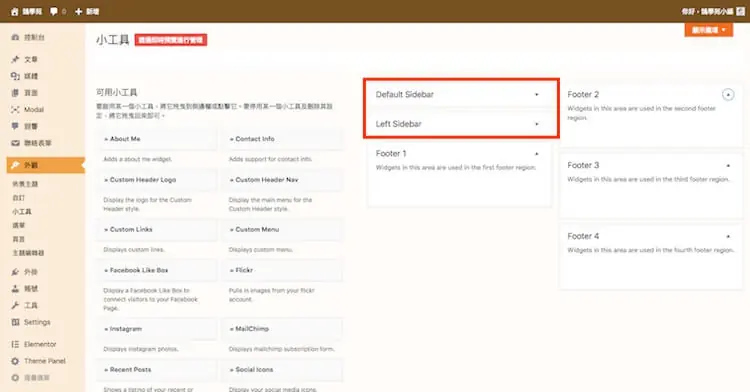Expand the Custom Header Logo widget

tap(157, 180)
